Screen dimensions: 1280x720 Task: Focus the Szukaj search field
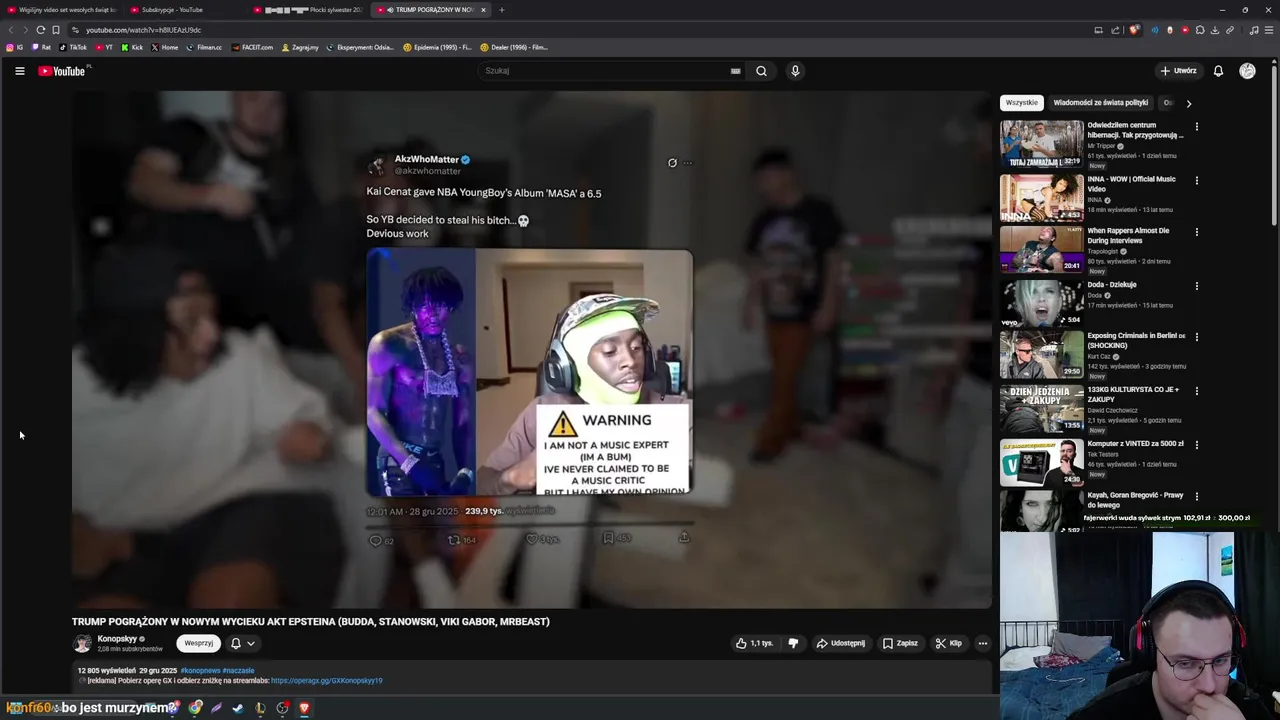pyautogui.click(x=610, y=71)
